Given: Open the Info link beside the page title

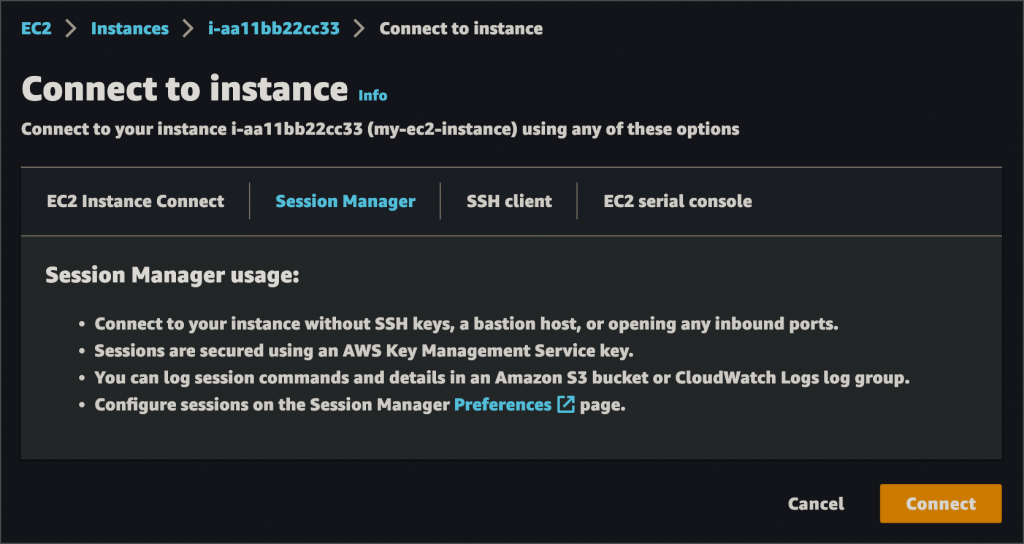Looking at the screenshot, I should click(373, 95).
